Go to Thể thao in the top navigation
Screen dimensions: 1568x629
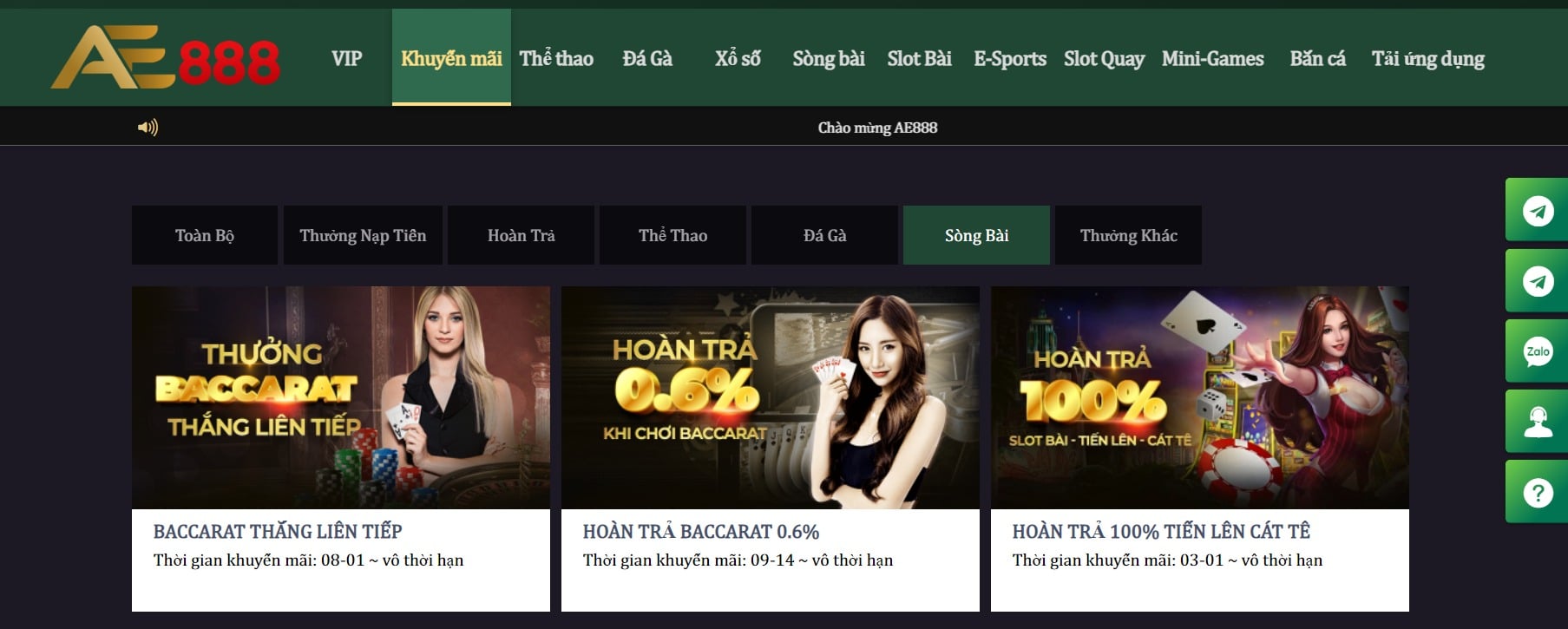pos(556,58)
